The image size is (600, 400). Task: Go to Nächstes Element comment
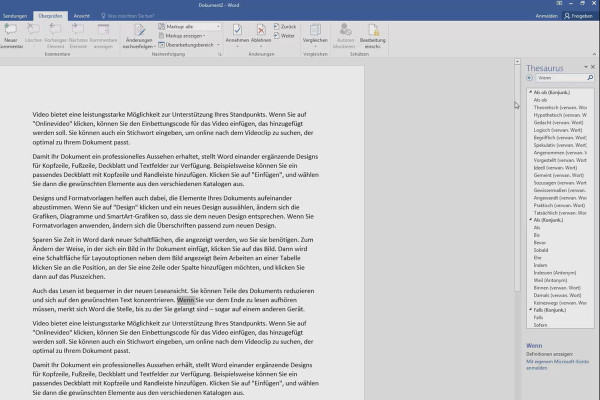click(78, 36)
